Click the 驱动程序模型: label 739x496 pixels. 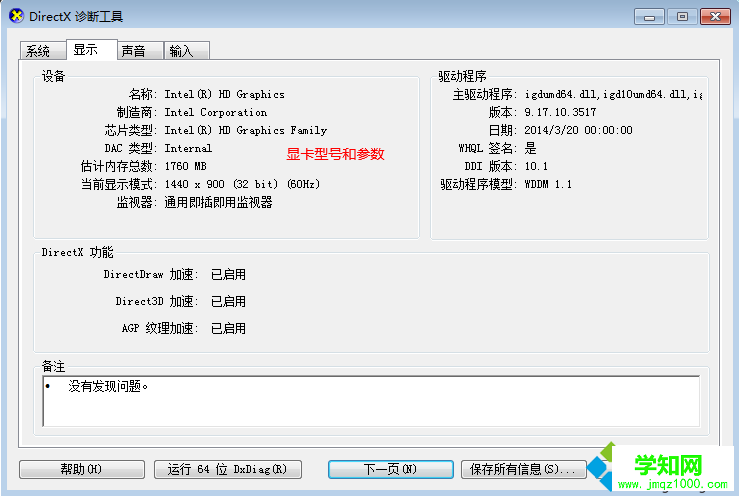[479, 184]
